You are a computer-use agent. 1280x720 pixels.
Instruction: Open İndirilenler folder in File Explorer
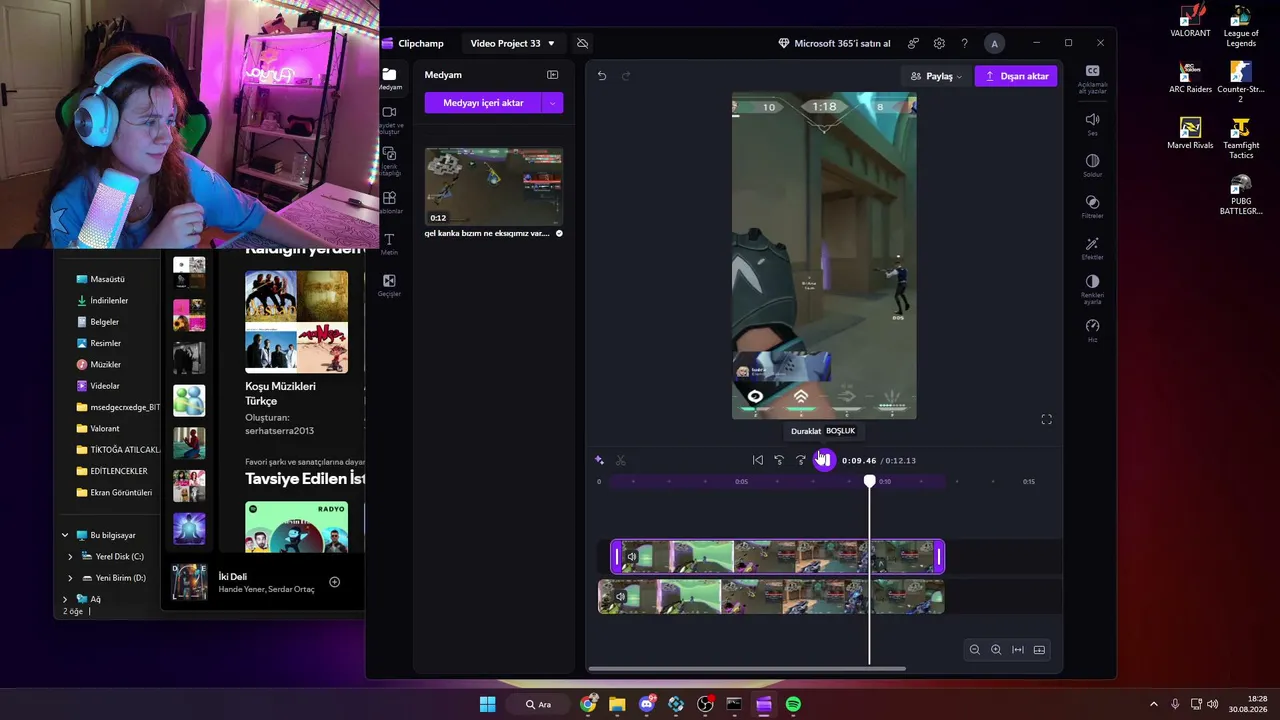coord(109,300)
